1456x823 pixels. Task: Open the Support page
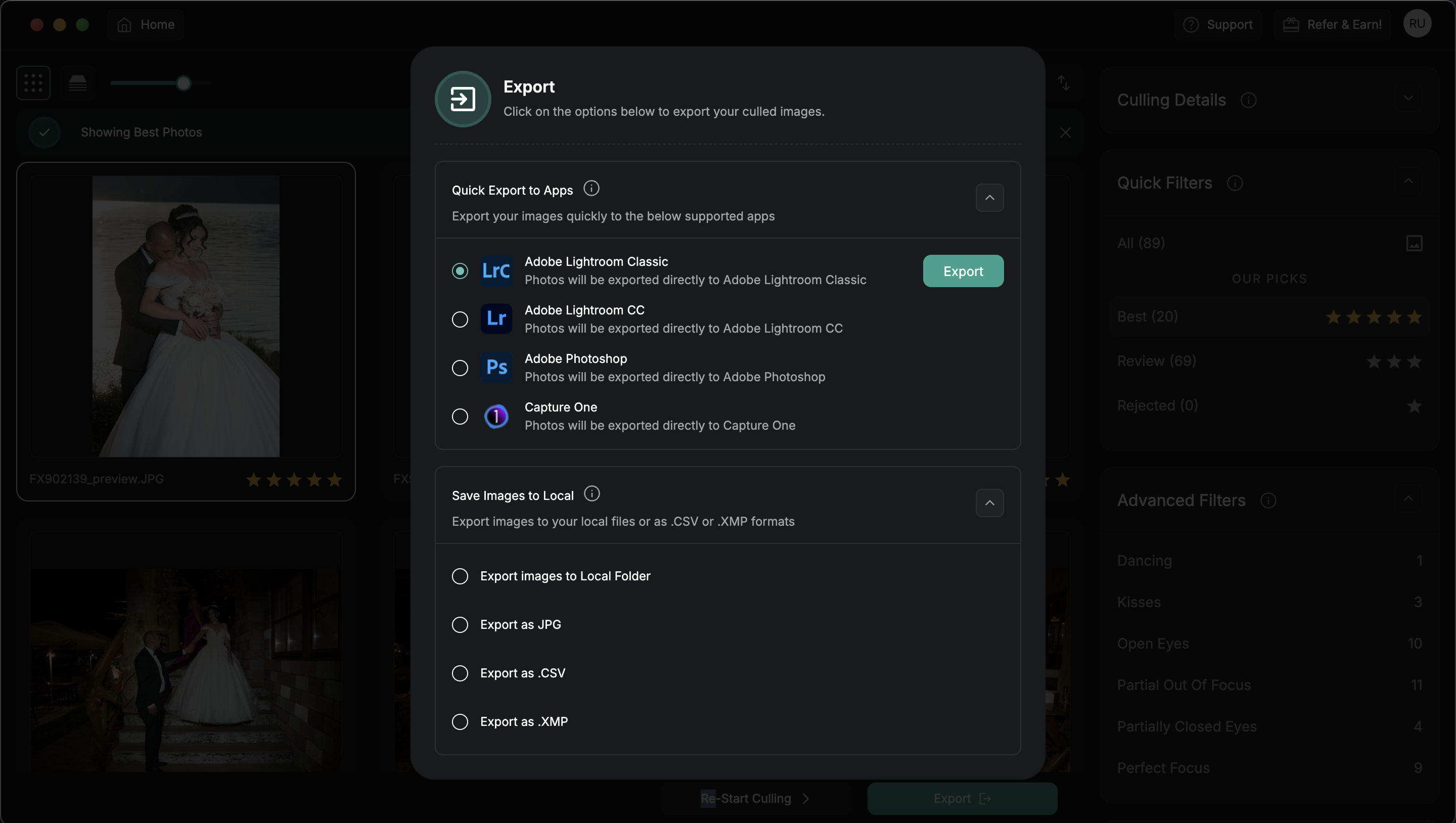(x=1218, y=24)
